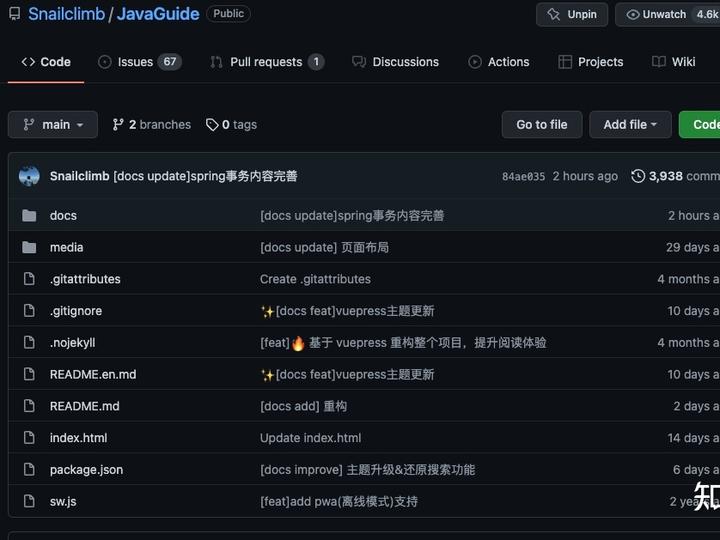The height and width of the screenshot is (540, 720).
Task: Click the file icon beside README.md
Action: pos(29,405)
